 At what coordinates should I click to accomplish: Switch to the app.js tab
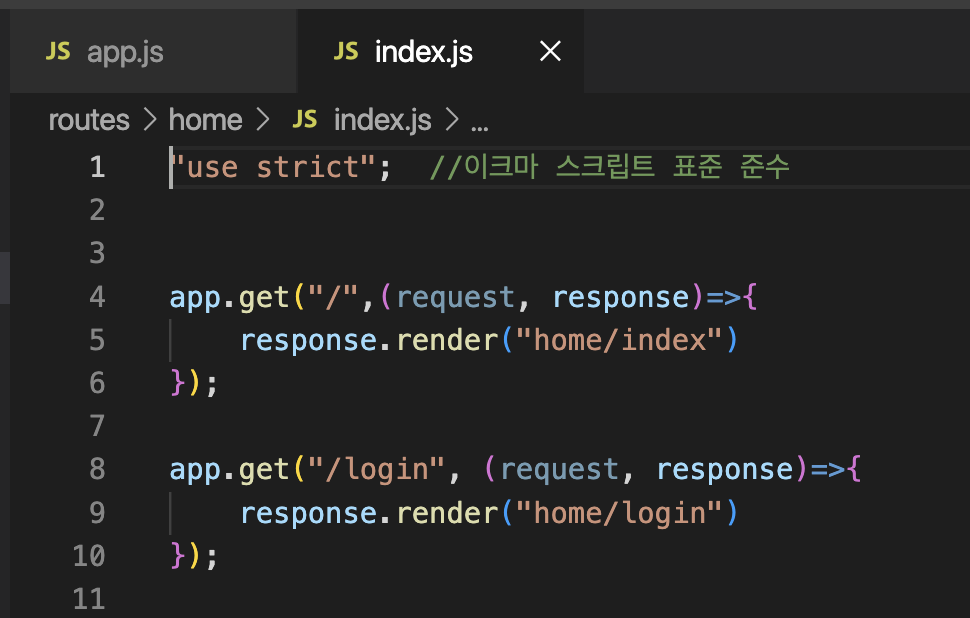pyautogui.click(x=153, y=51)
